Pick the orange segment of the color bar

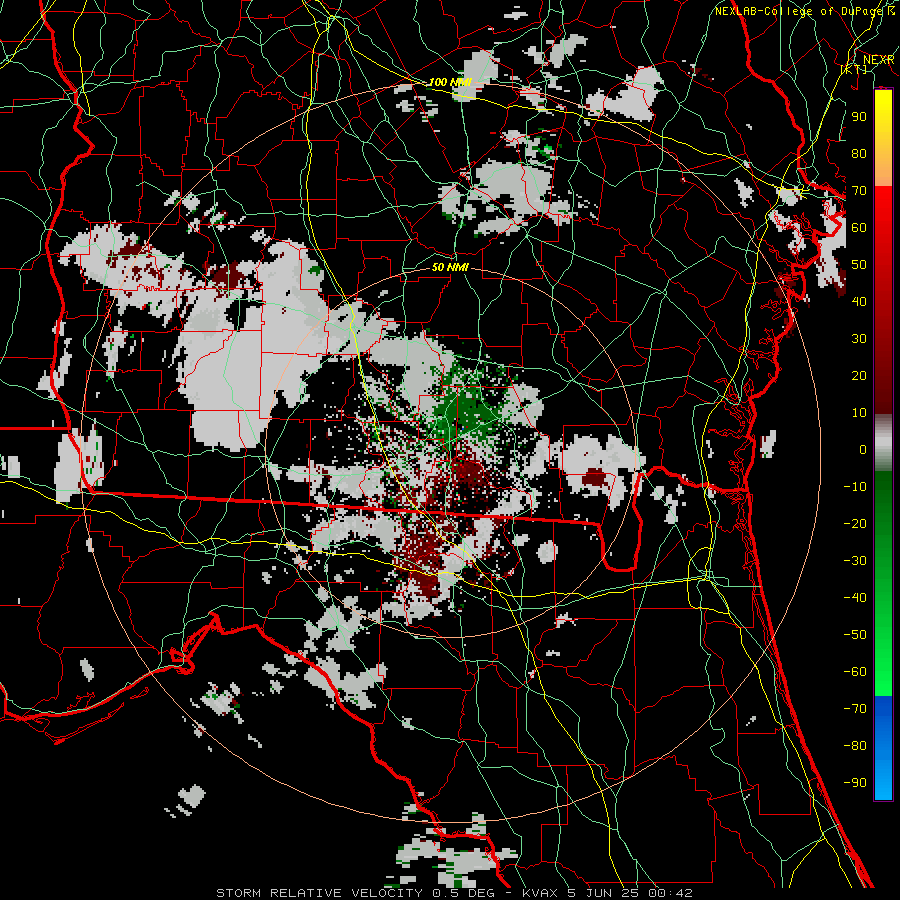click(883, 169)
